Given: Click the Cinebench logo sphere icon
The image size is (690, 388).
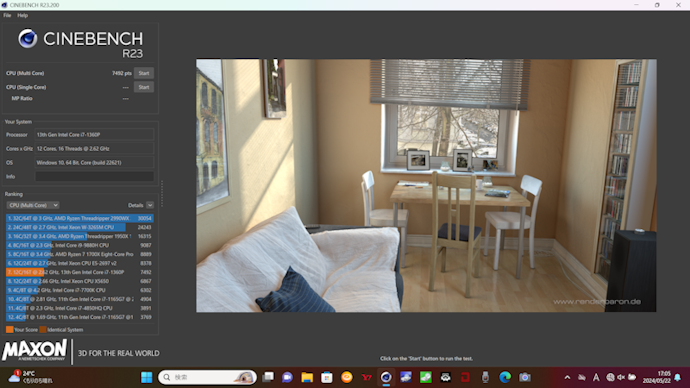Looking at the screenshot, I should 28,39.
